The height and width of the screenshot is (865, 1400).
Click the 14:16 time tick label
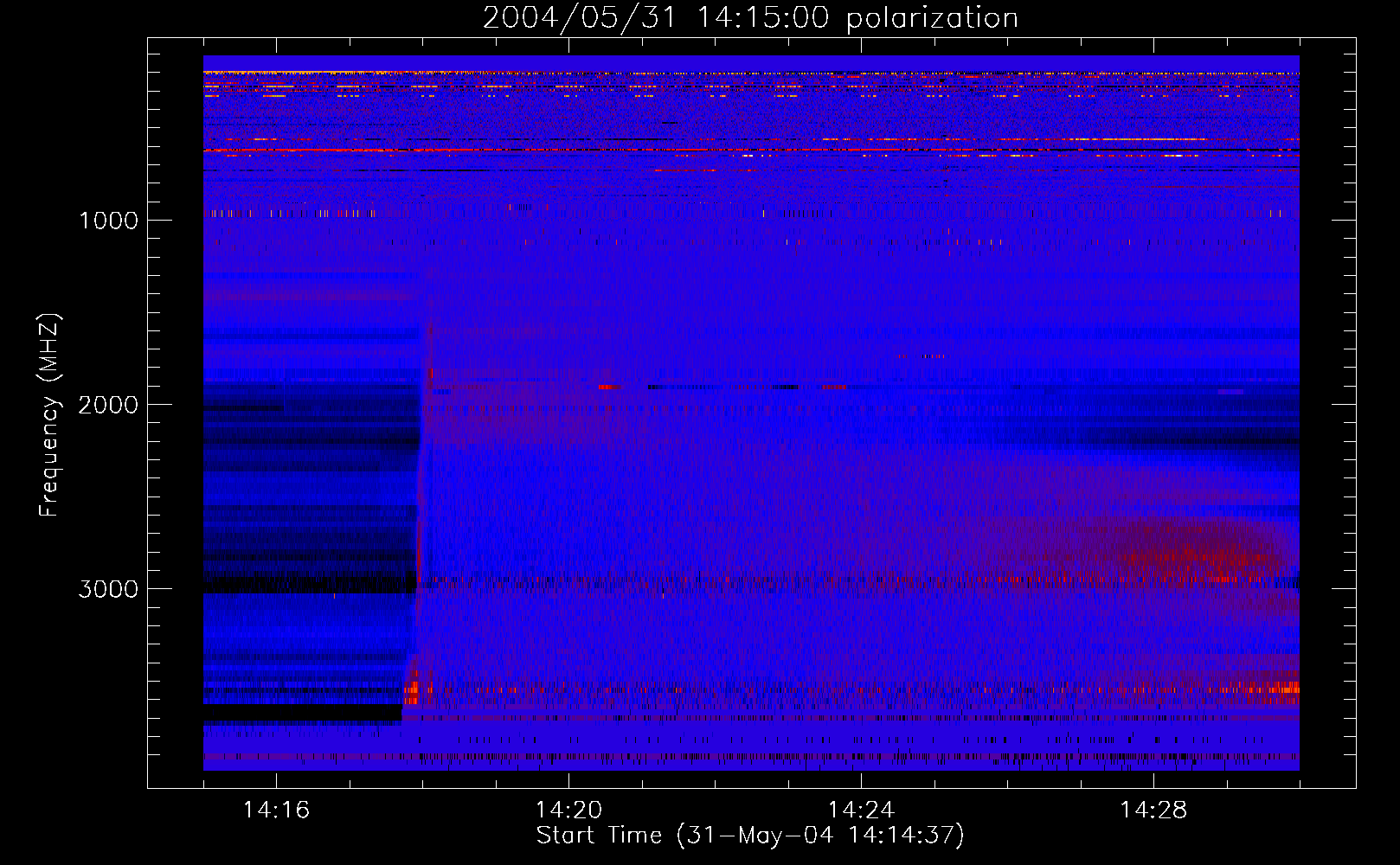276,811
